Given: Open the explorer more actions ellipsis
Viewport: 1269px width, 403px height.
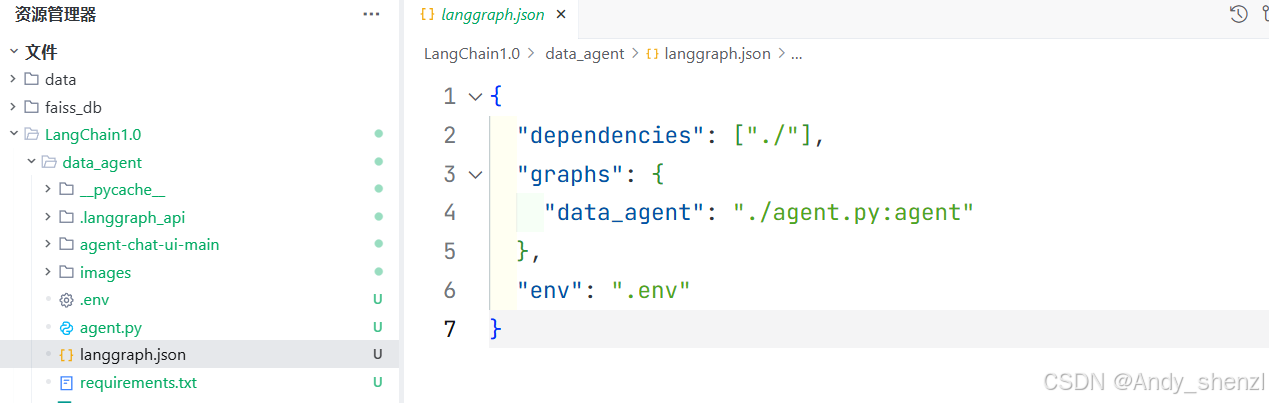Looking at the screenshot, I should [x=371, y=14].
